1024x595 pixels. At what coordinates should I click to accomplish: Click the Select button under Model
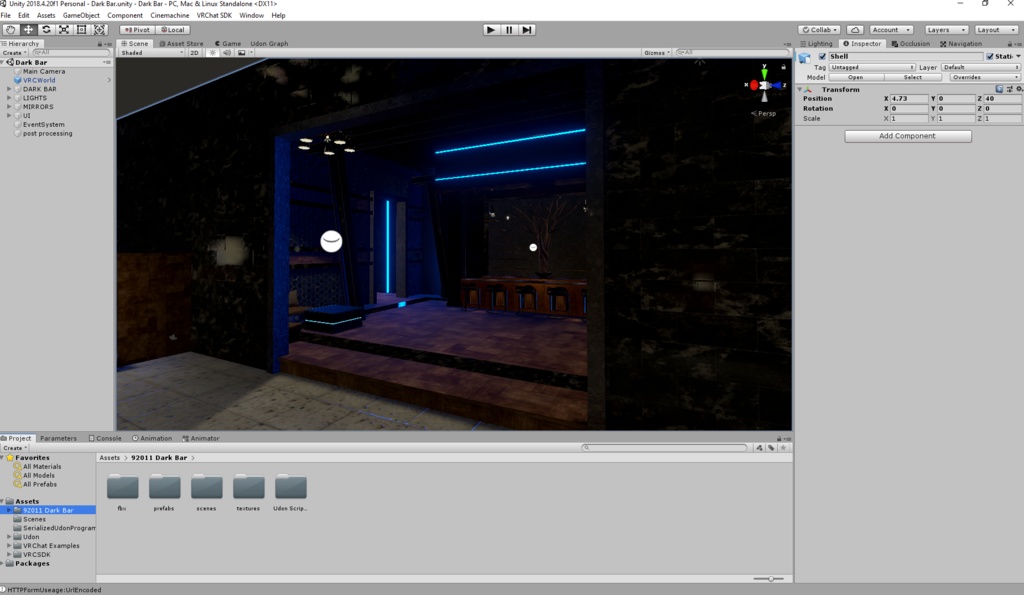912,77
